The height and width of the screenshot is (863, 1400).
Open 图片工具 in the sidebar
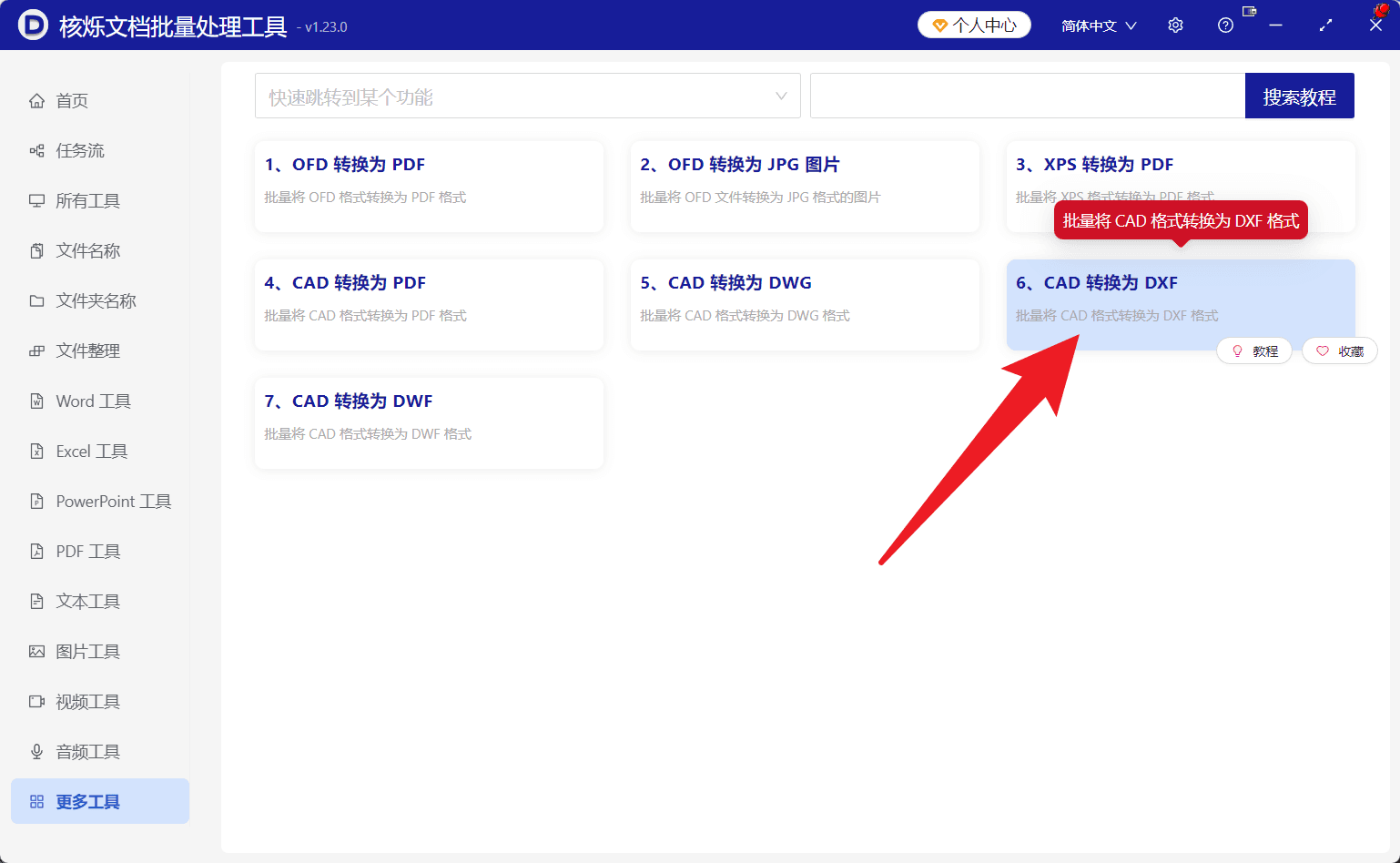pyautogui.click(x=100, y=651)
